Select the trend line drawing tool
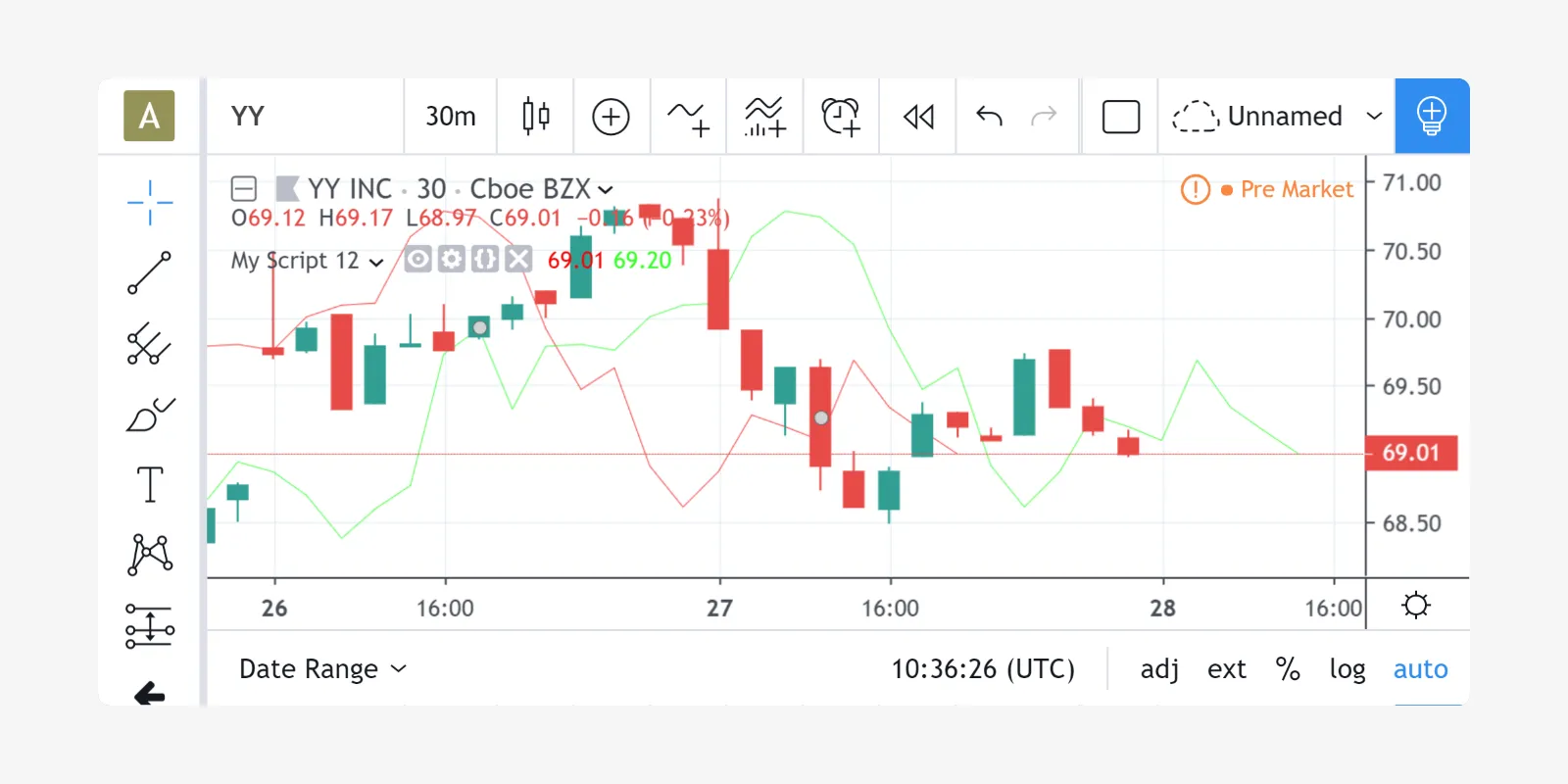 click(150, 272)
